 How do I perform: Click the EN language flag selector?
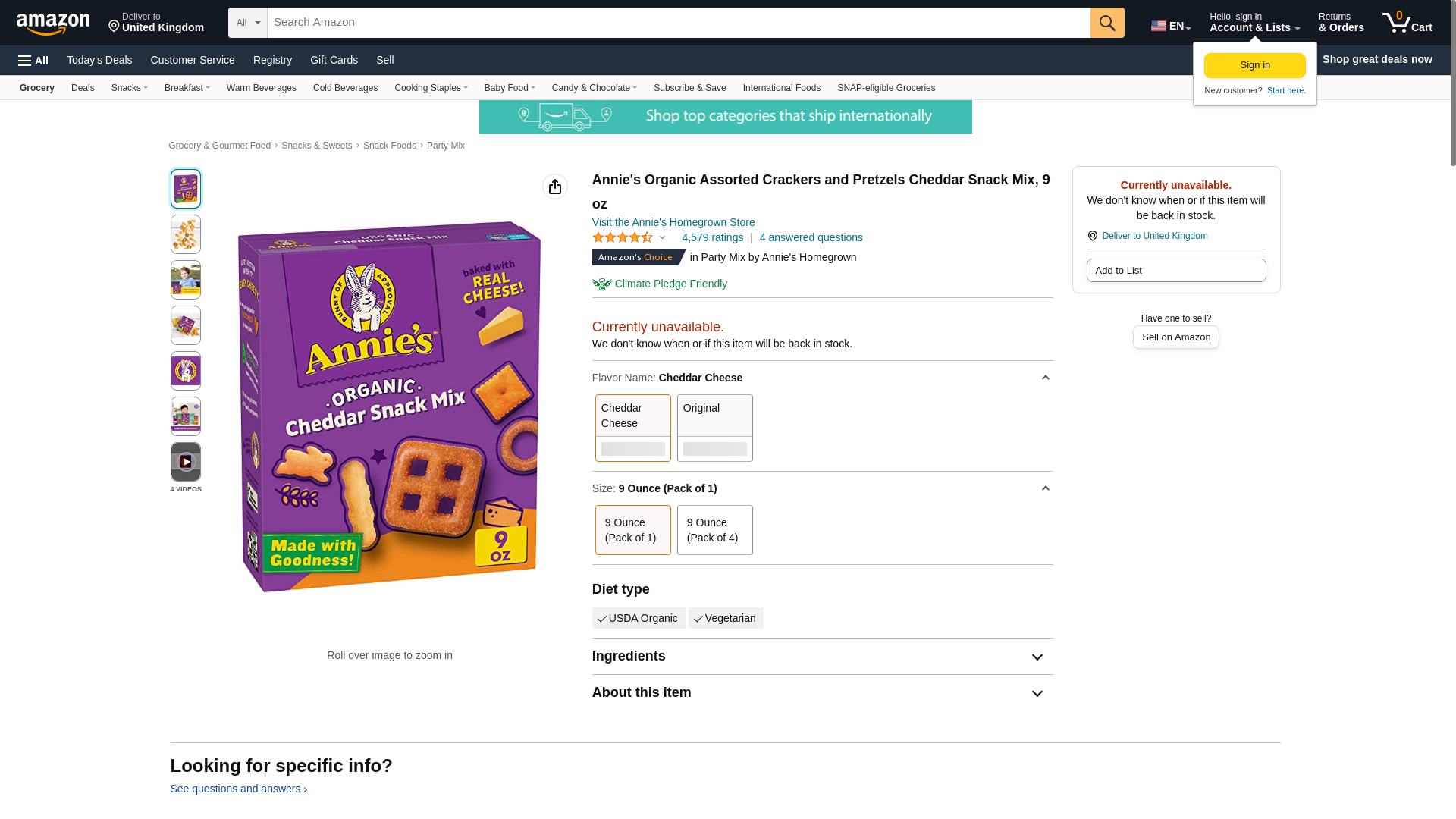coord(1171,26)
